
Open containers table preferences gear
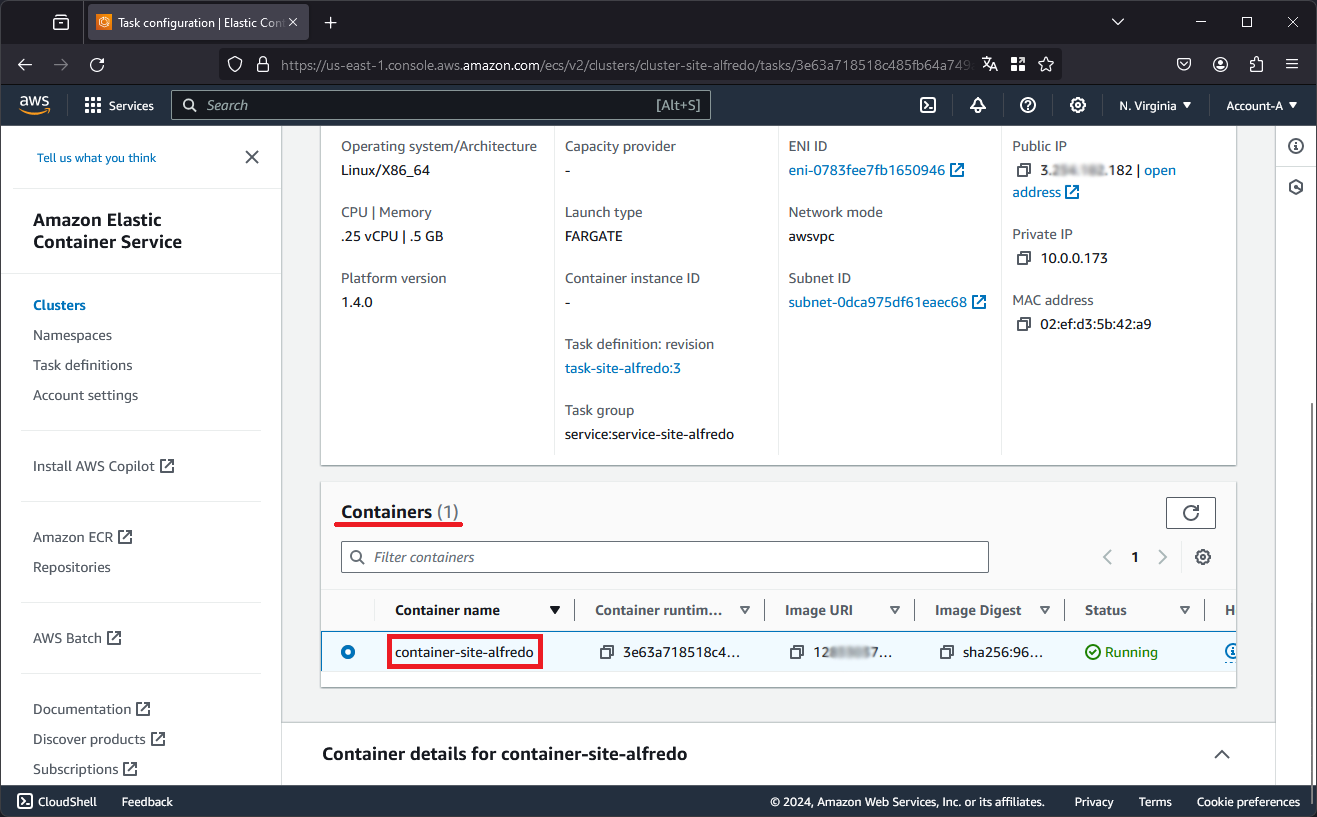1203,557
